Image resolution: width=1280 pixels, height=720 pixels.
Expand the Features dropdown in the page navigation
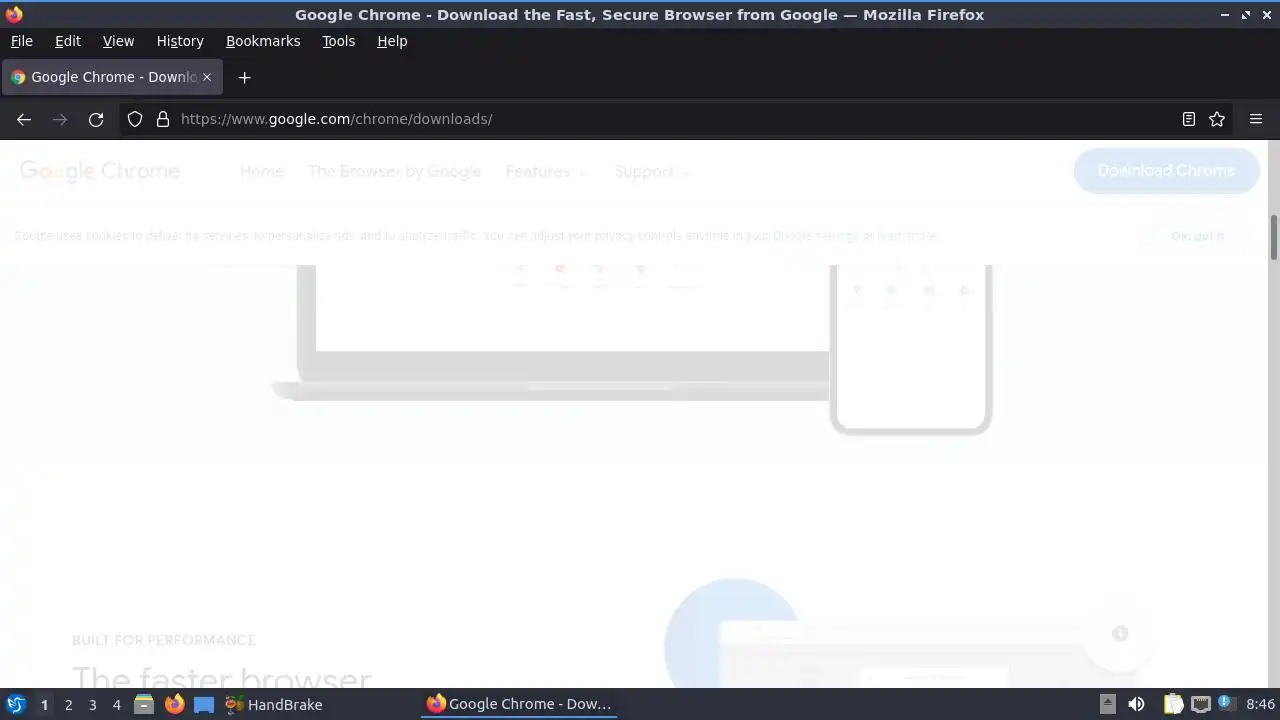click(x=546, y=172)
